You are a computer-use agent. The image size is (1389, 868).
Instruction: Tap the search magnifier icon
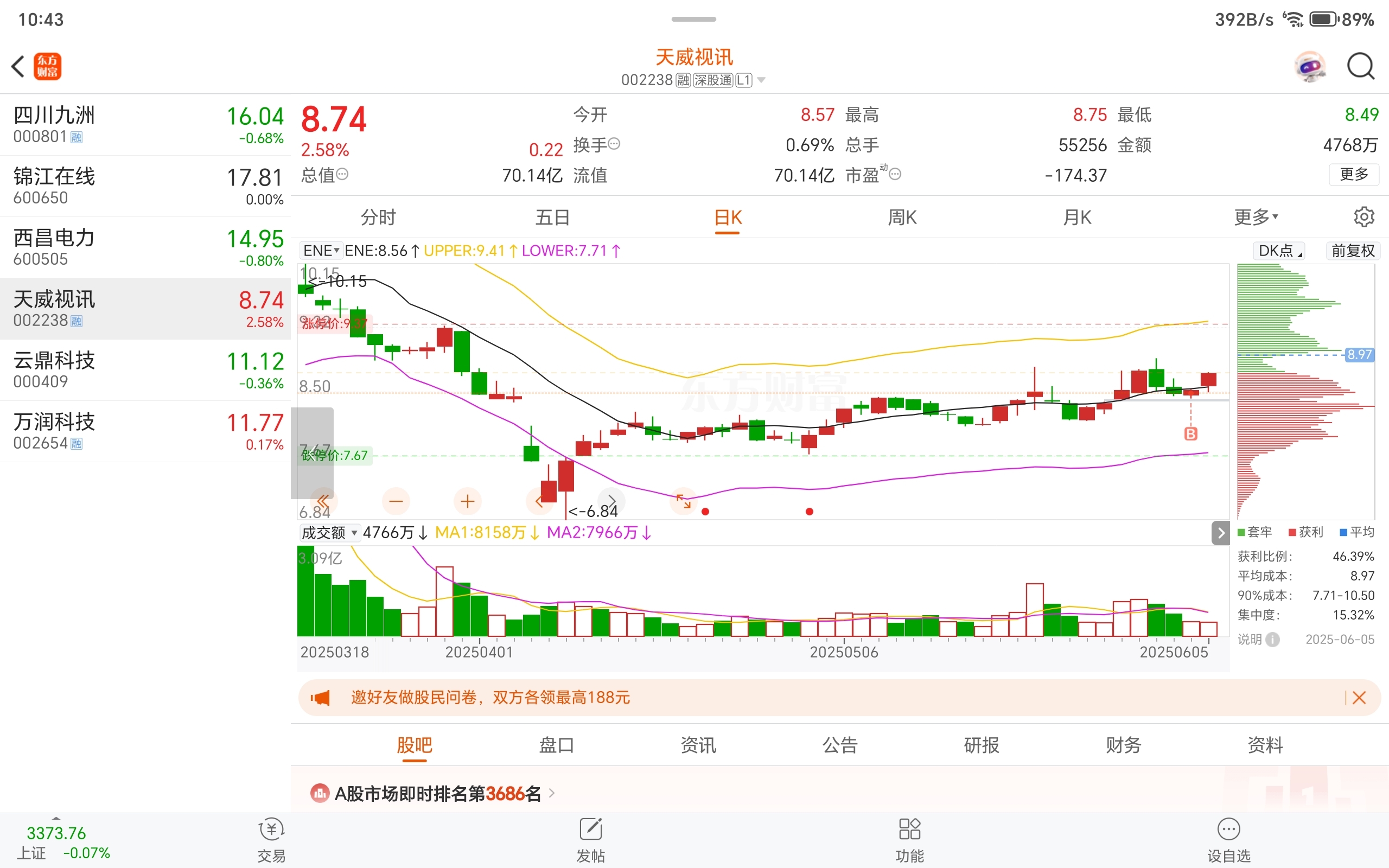click(x=1361, y=67)
